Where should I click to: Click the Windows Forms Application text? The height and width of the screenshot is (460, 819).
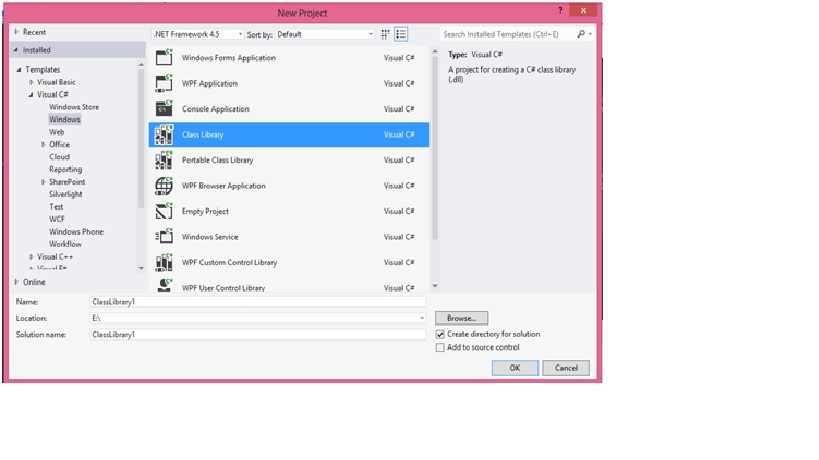[x=229, y=57]
